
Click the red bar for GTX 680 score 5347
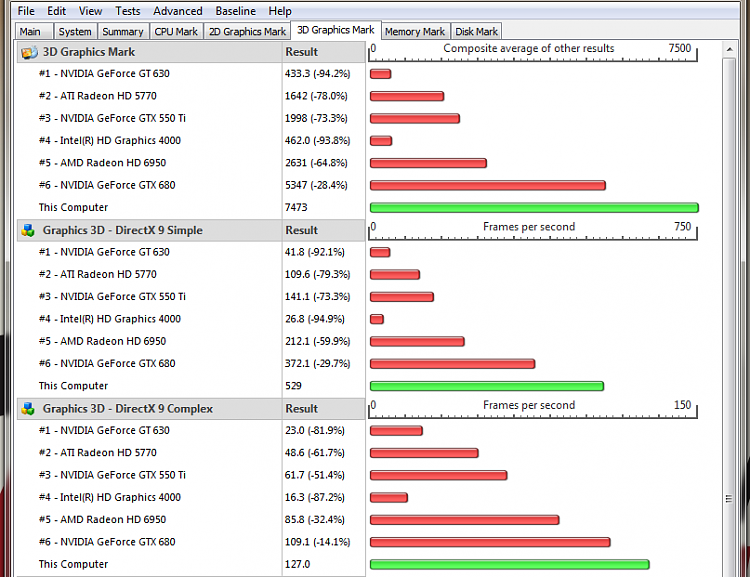point(488,185)
